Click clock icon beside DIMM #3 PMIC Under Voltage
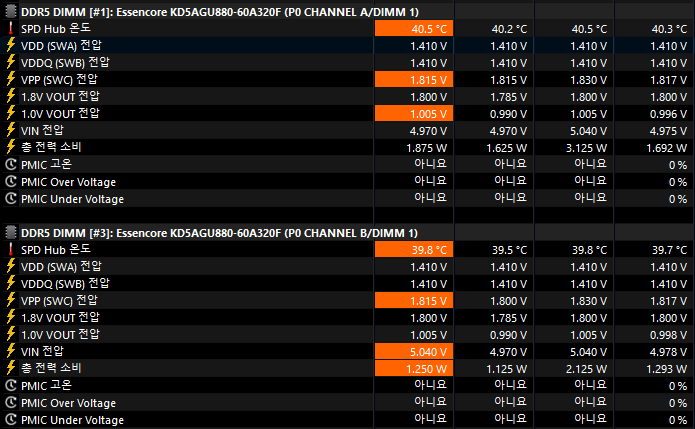This screenshot has height=429, width=695. click(11, 419)
